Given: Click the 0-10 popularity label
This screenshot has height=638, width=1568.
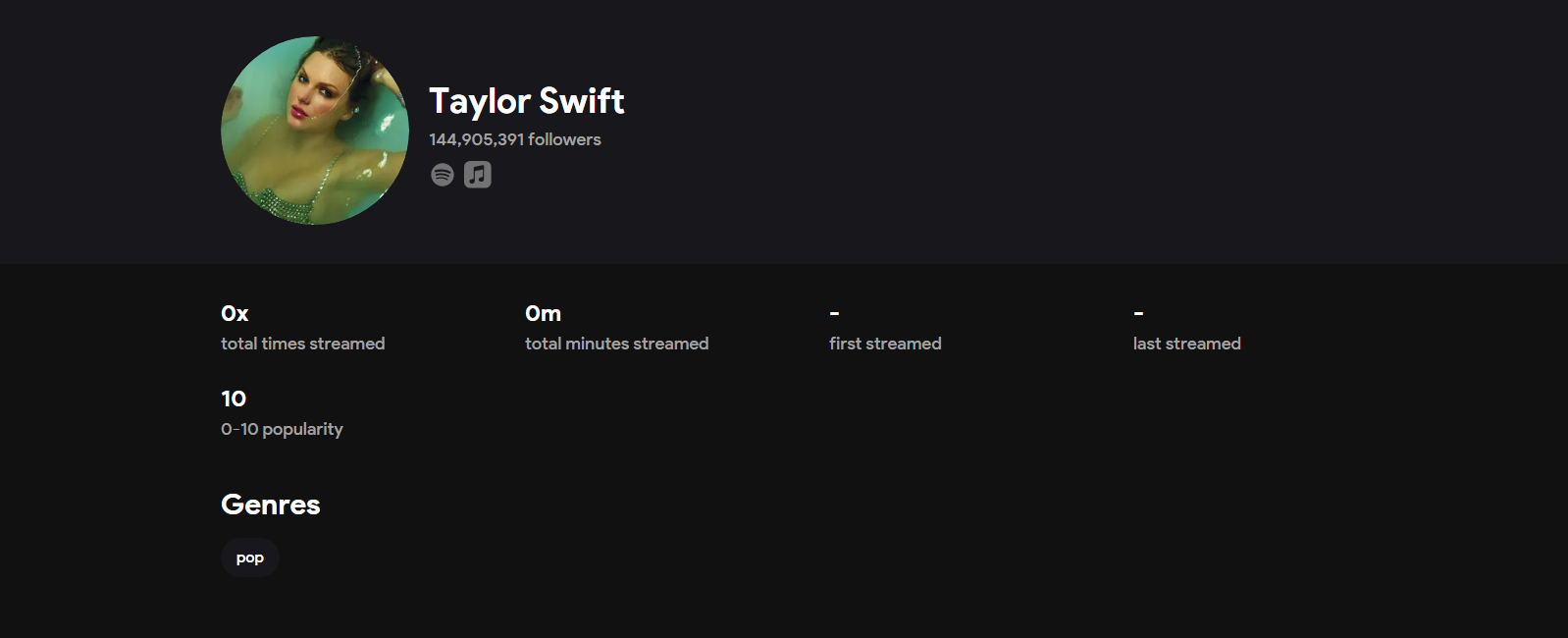Looking at the screenshot, I should pos(282,429).
